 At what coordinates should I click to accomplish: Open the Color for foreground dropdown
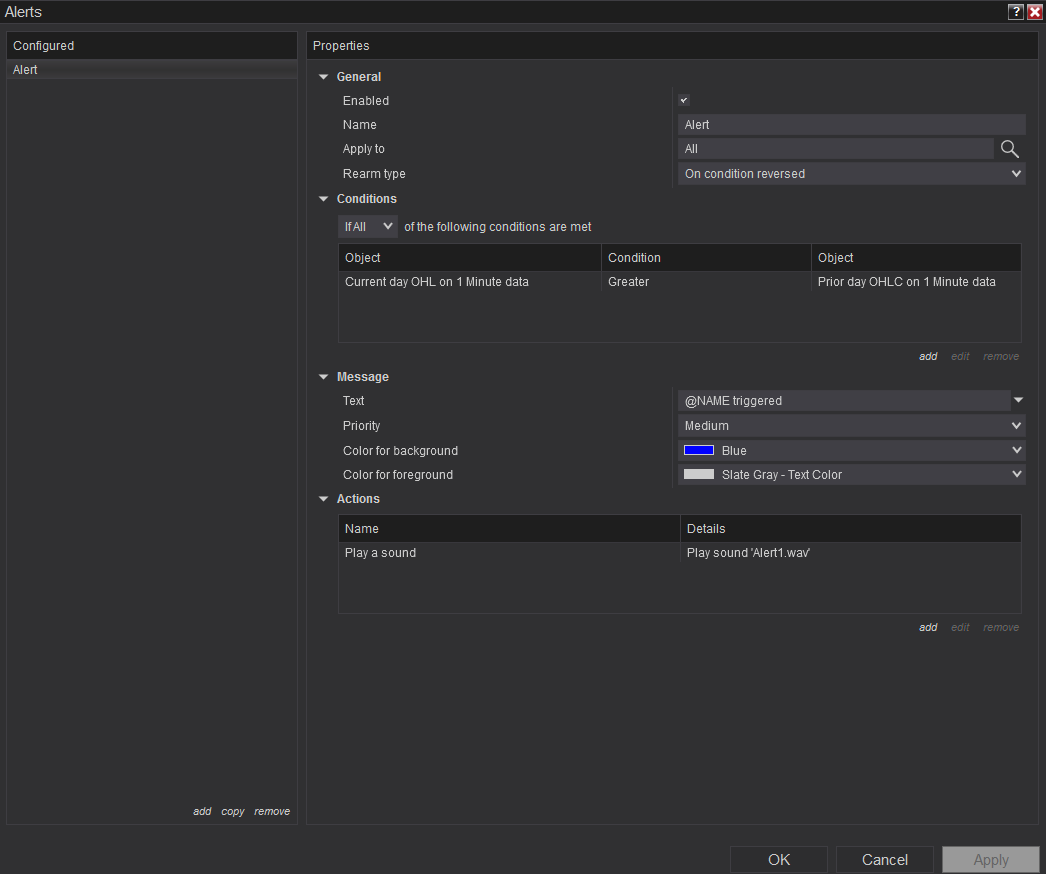(851, 475)
